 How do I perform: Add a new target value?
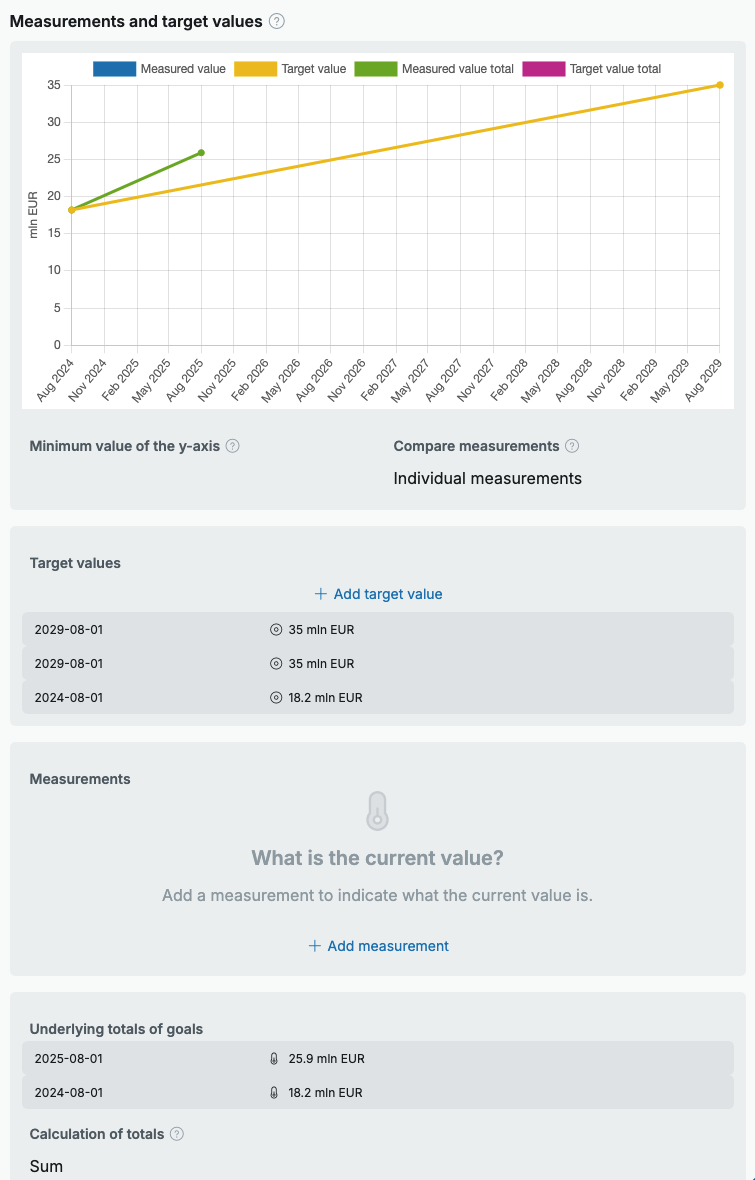(378, 595)
